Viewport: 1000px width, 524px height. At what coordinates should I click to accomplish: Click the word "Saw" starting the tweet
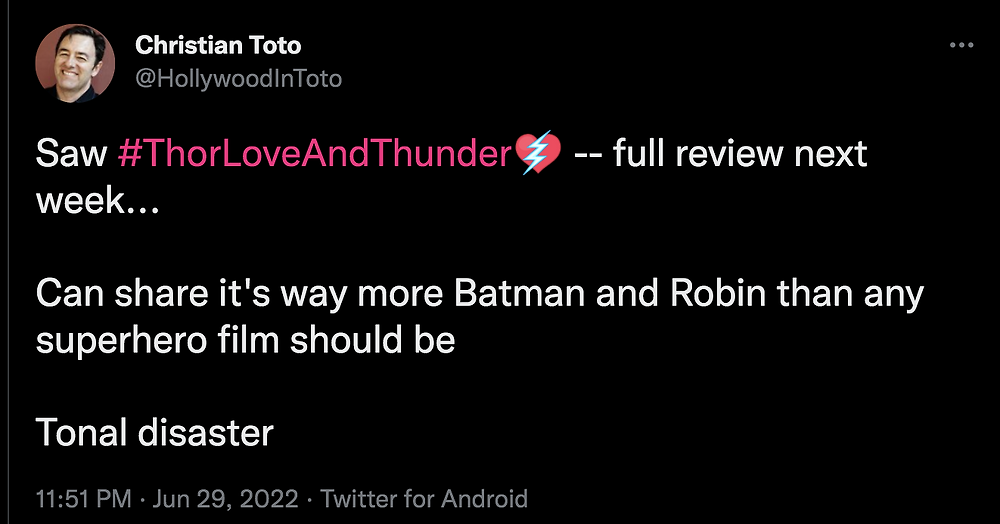[71, 154]
